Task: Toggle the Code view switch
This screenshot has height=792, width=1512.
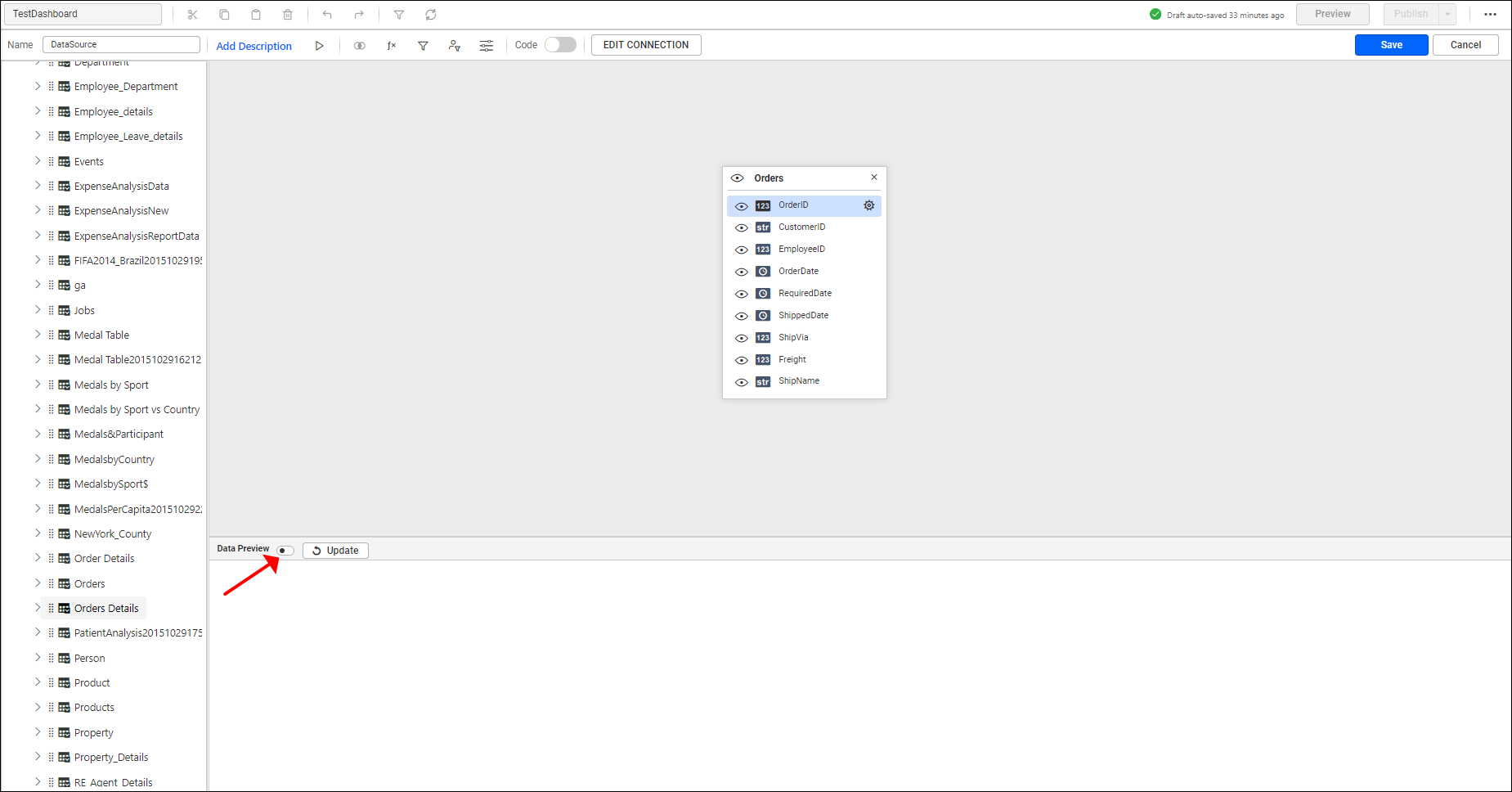Action: [x=560, y=45]
